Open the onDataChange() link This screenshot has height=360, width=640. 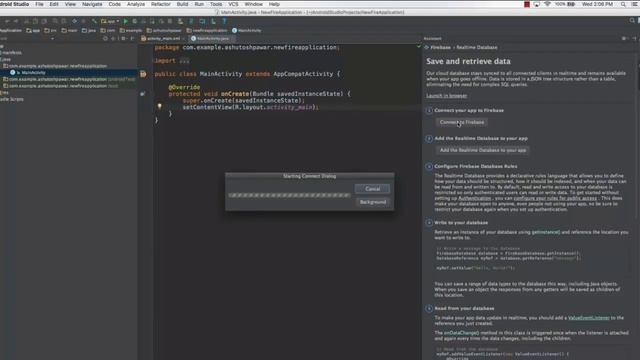coord(461,333)
